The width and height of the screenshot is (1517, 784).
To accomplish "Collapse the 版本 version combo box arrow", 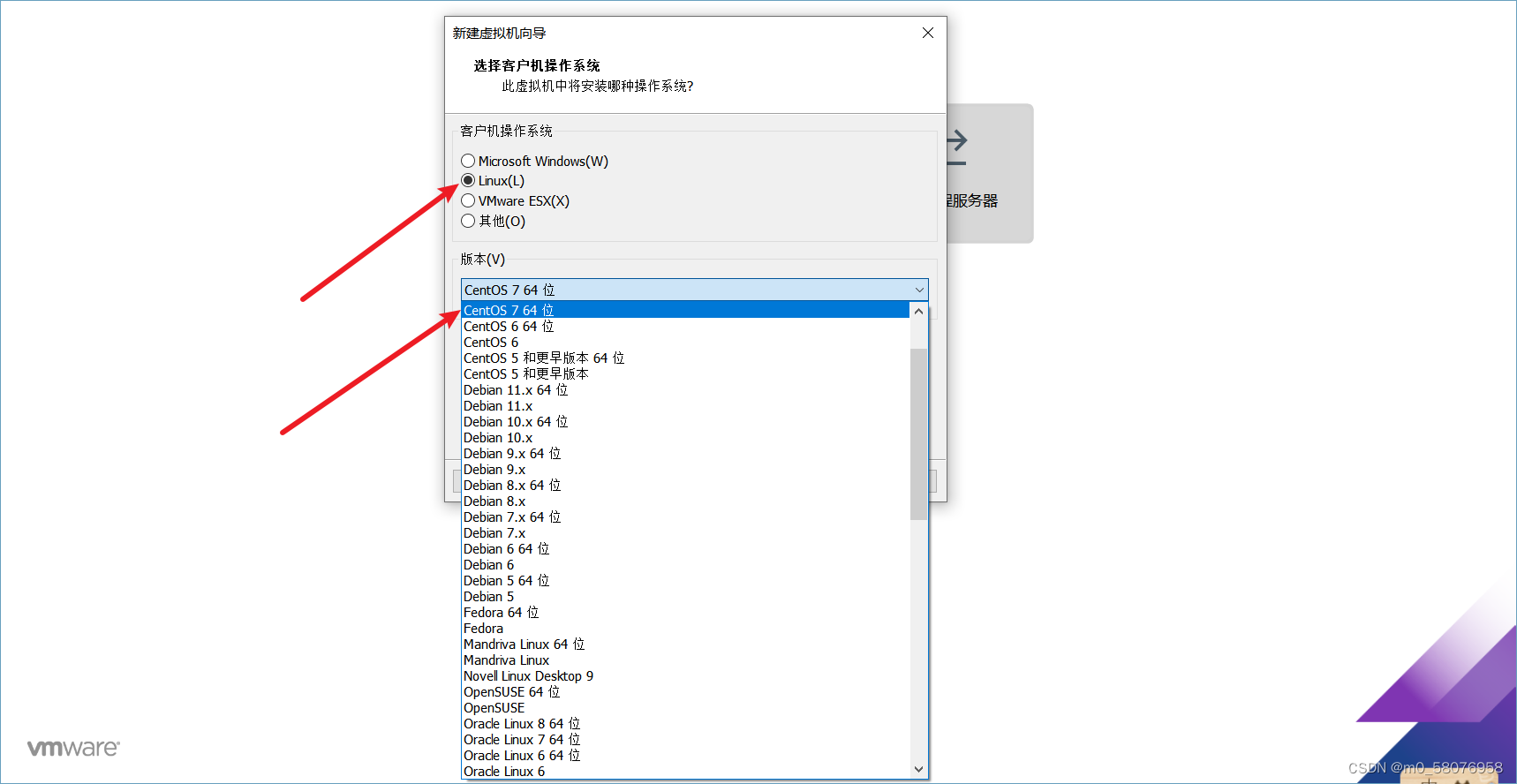I will (919, 290).
